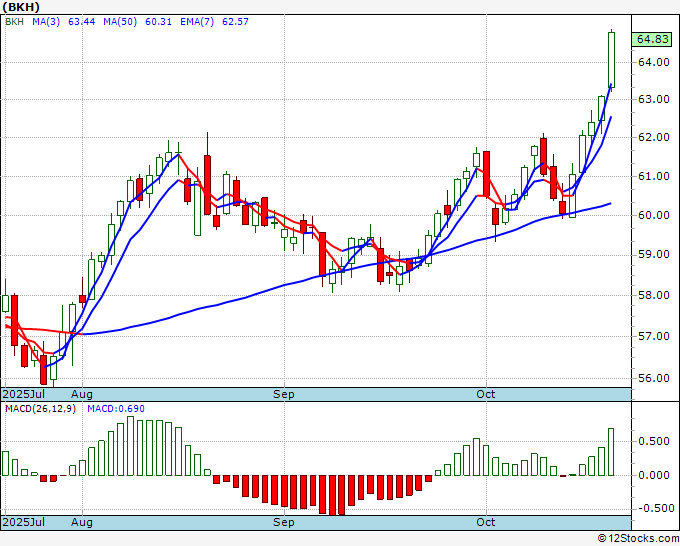Click the (BKH) chart title
Screen dimensions: 680x546
(x=21, y=7)
